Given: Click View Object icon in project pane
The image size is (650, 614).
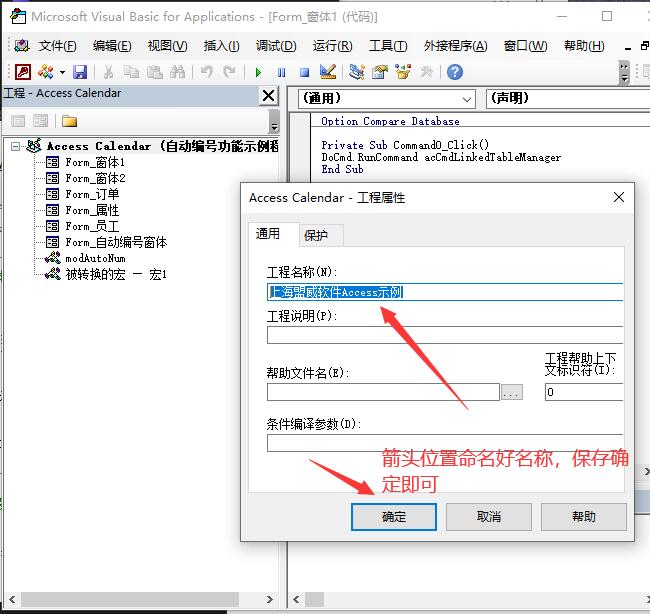Looking at the screenshot, I should click(41, 121).
